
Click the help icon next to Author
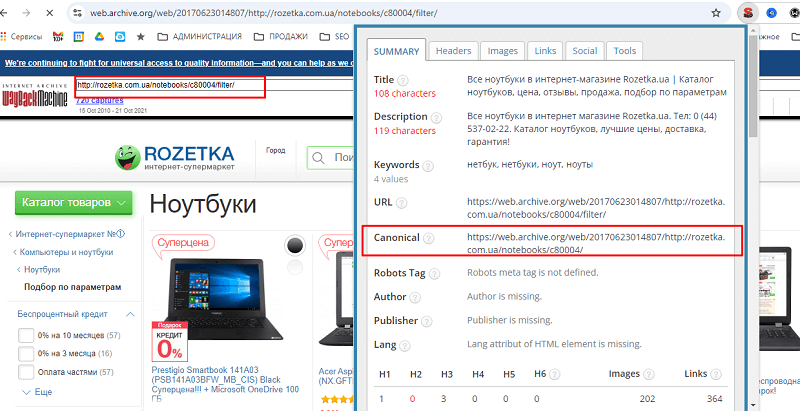click(x=416, y=298)
